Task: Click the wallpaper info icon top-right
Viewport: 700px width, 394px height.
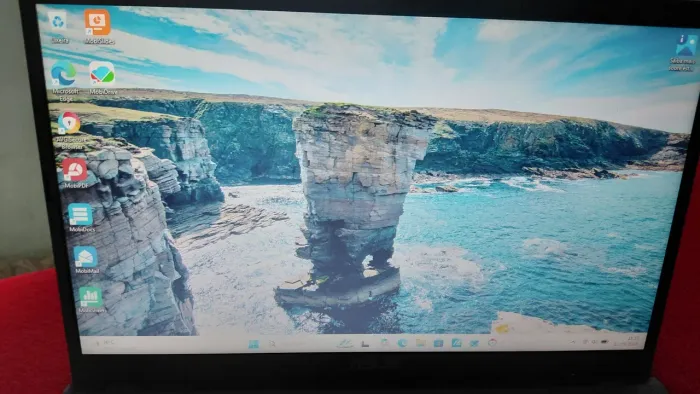Action: tap(684, 52)
